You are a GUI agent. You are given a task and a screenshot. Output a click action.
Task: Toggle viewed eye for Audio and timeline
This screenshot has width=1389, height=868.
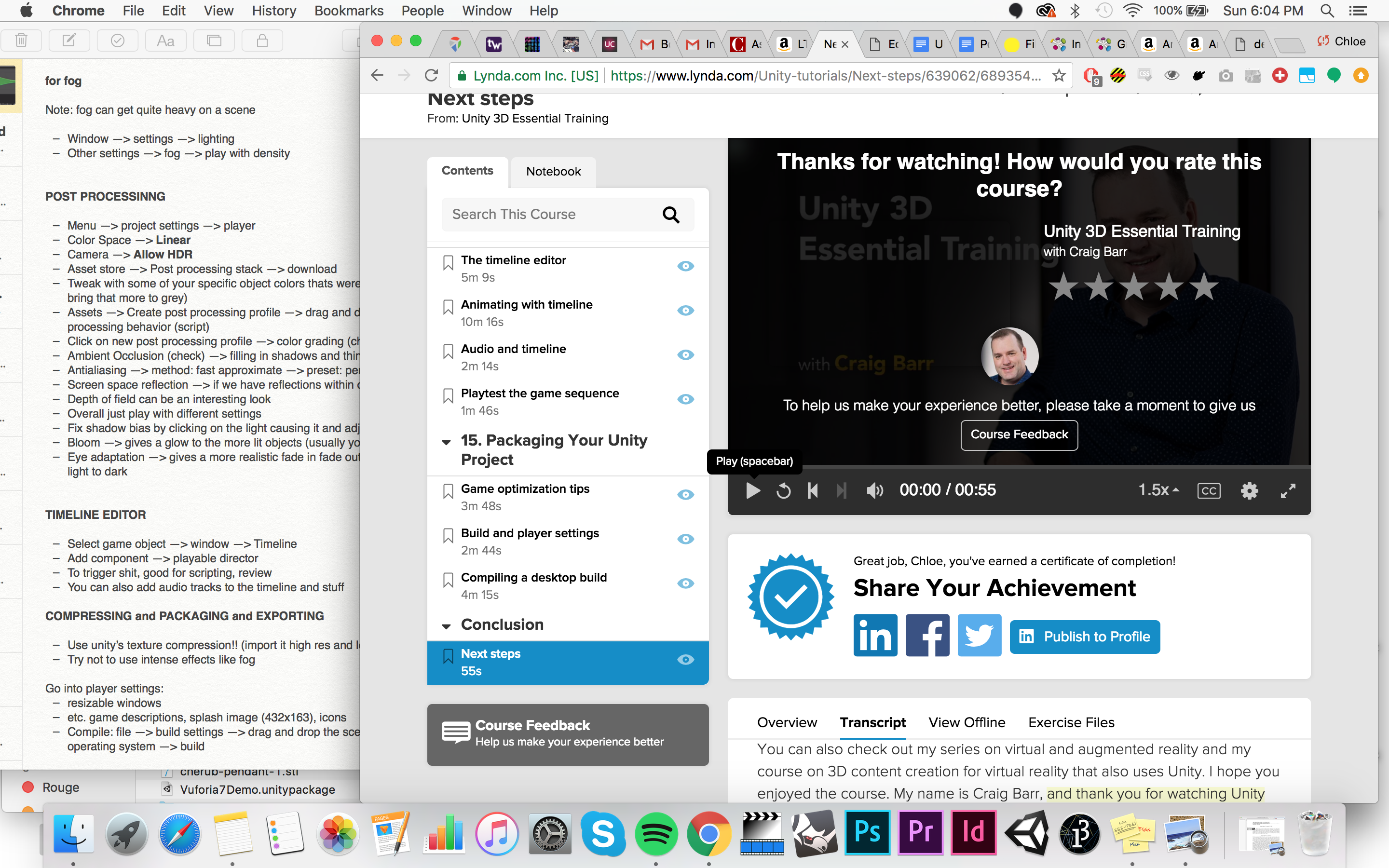pyautogui.click(x=685, y=355)
